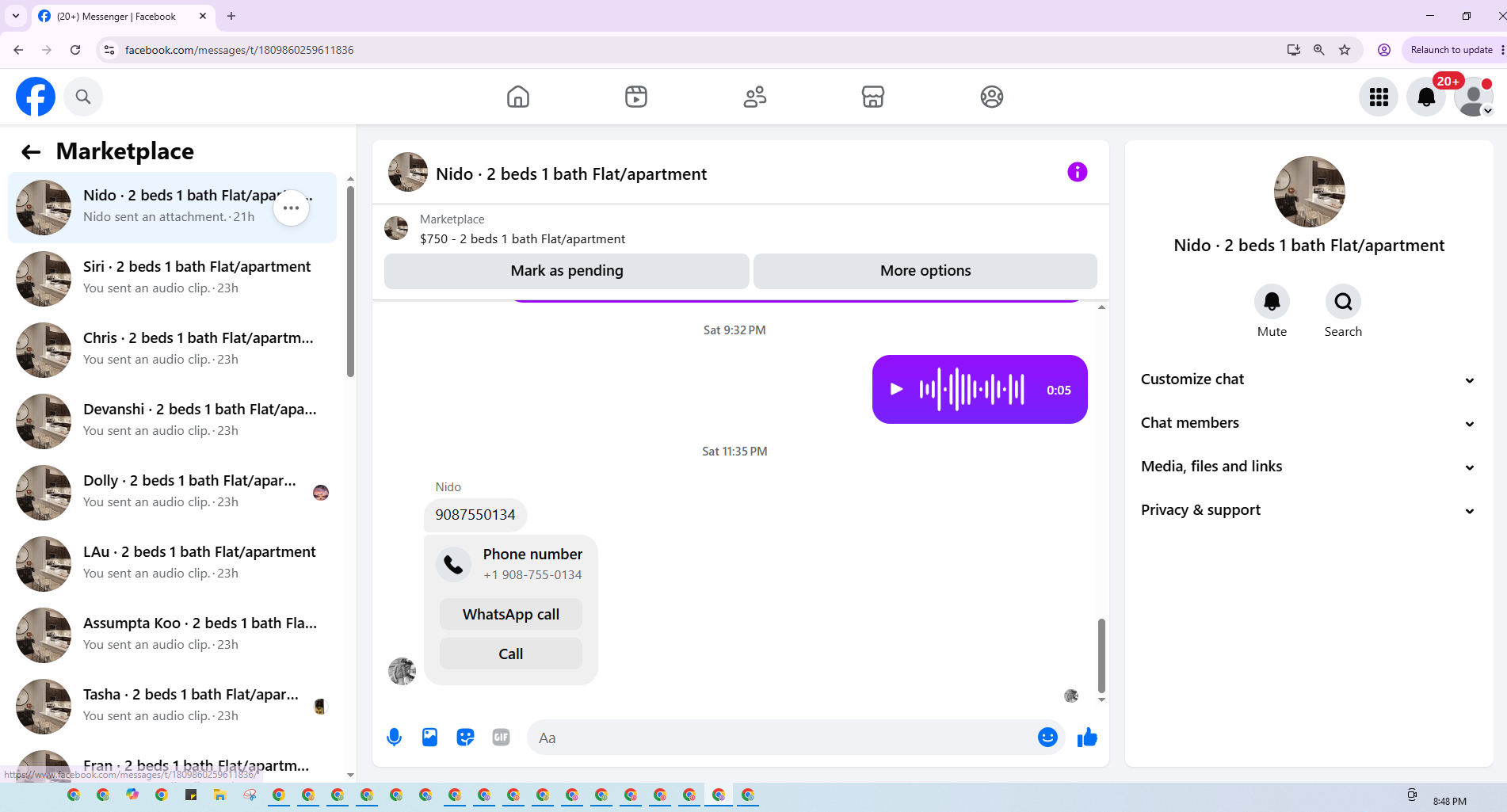Click the message thread scrollbar
Screen dimensions: 1507x812
pyautogui.click(x=1101, y=656)
